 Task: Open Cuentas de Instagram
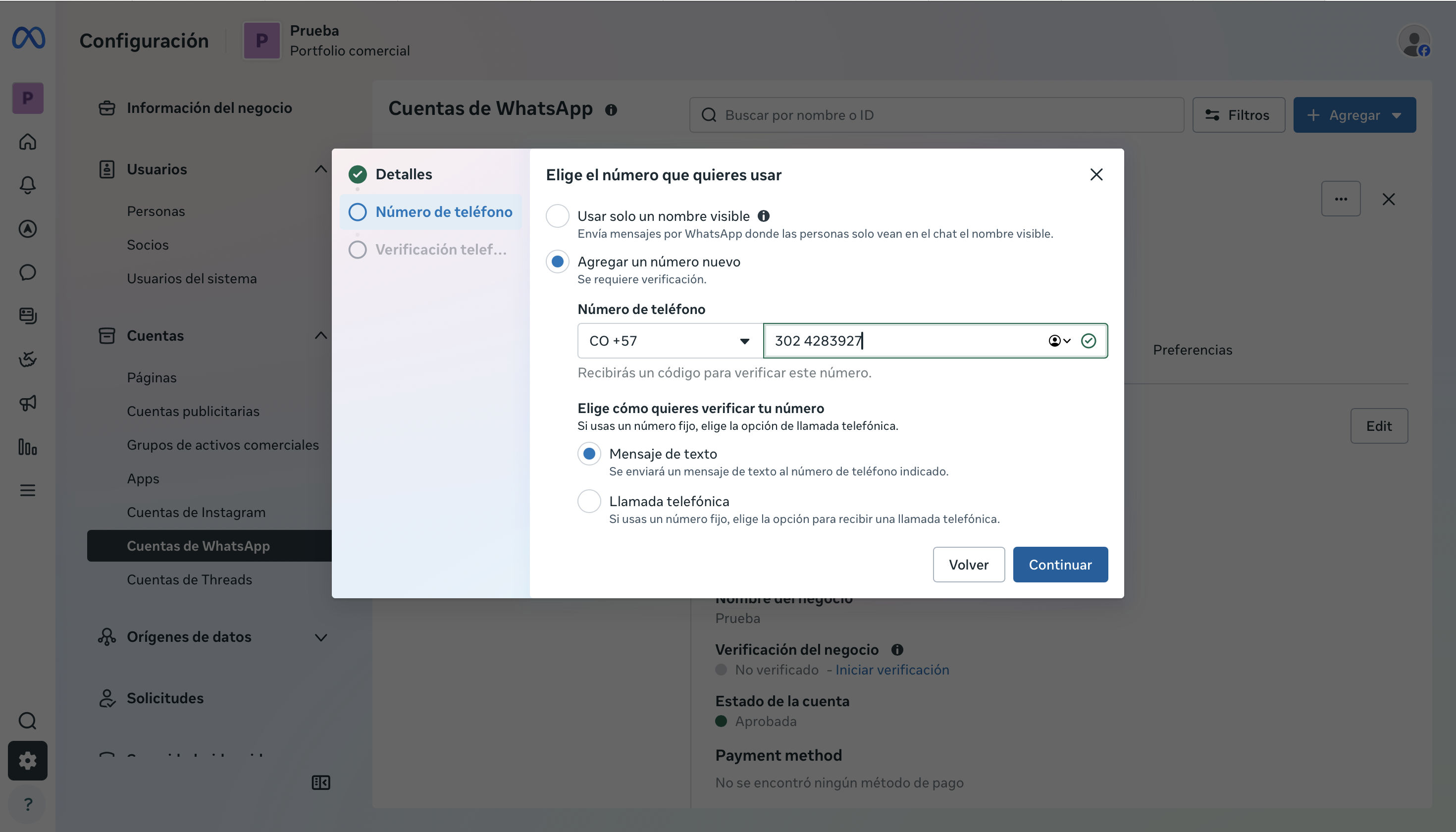196,512
